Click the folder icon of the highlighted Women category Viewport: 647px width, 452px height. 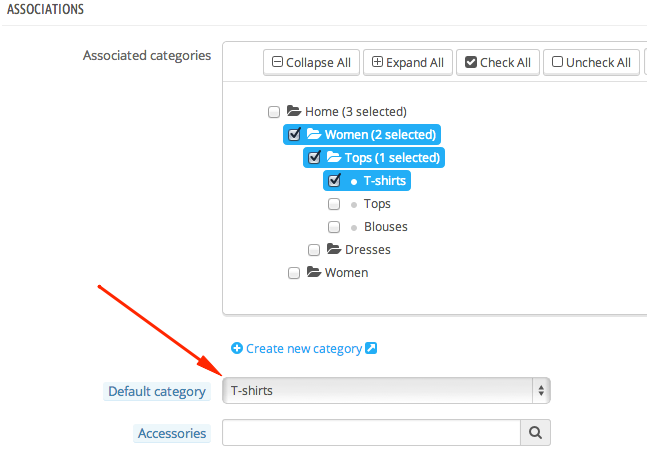click(x=314, y=134)
